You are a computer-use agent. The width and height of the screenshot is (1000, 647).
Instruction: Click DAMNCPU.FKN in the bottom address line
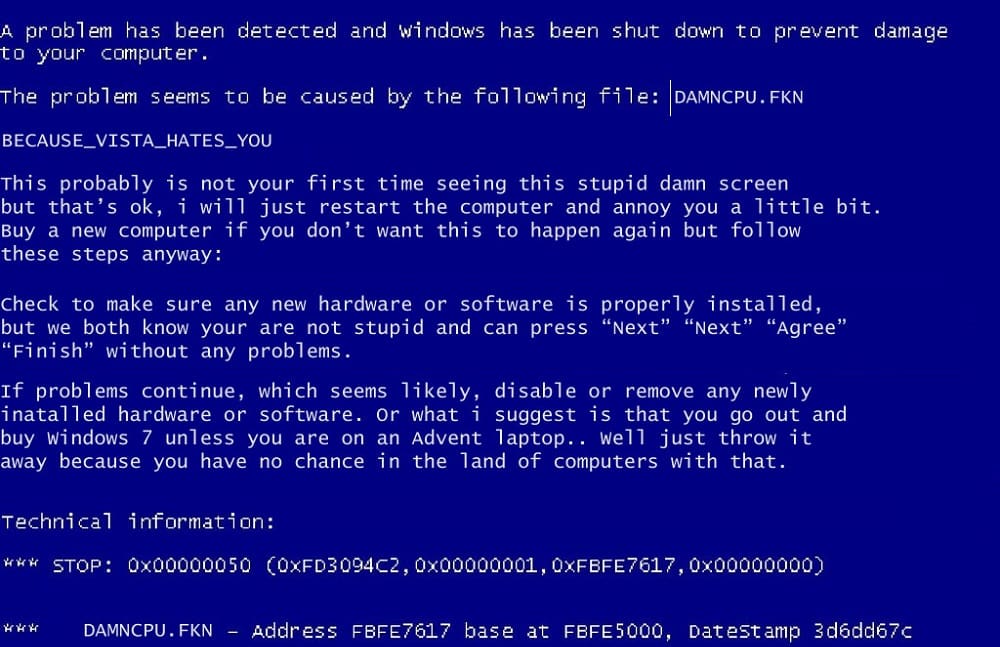point(148,630)
